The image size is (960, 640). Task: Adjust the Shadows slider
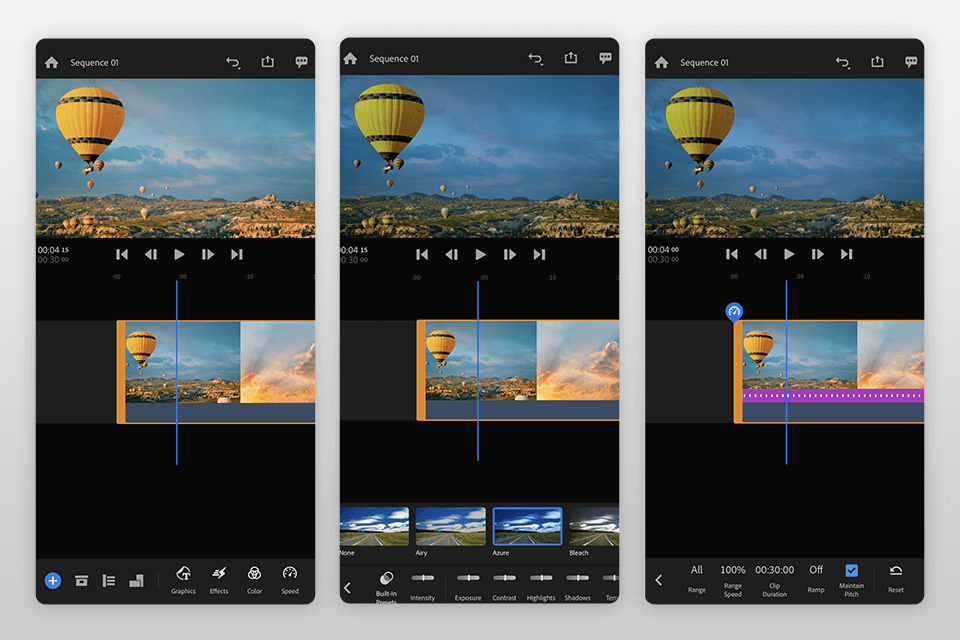click(577, 578)
